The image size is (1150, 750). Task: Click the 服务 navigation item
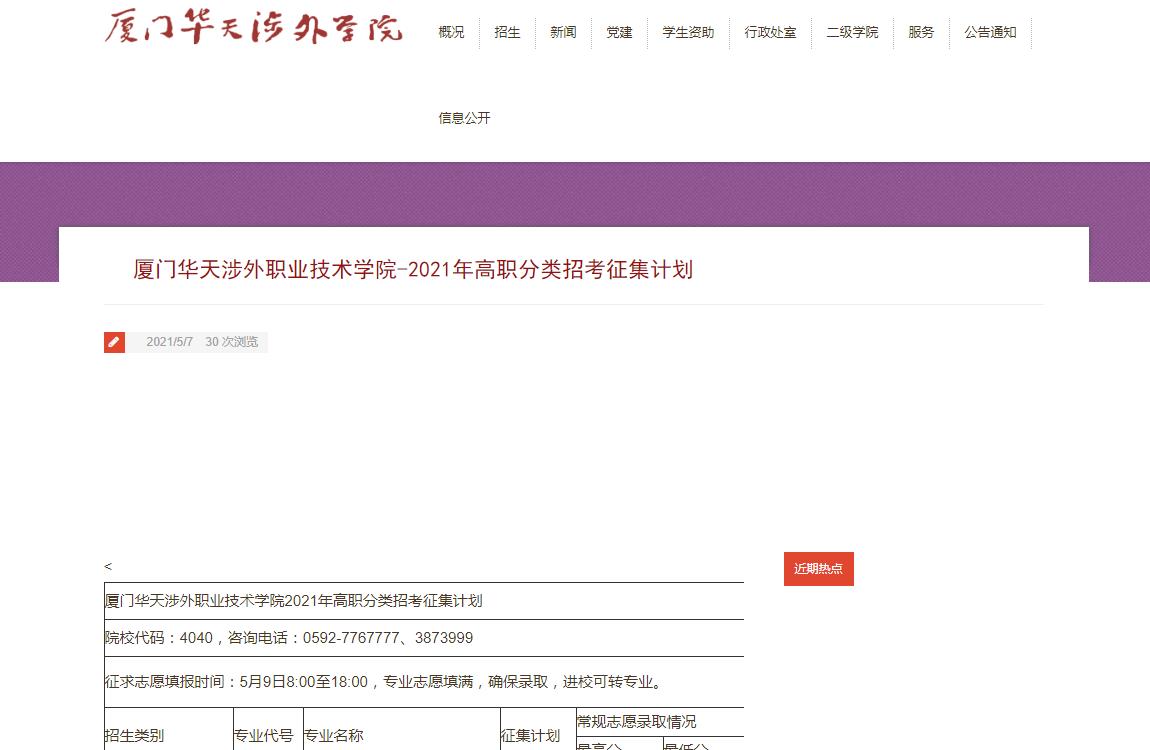pyautogui.click(x=921, y=32)
